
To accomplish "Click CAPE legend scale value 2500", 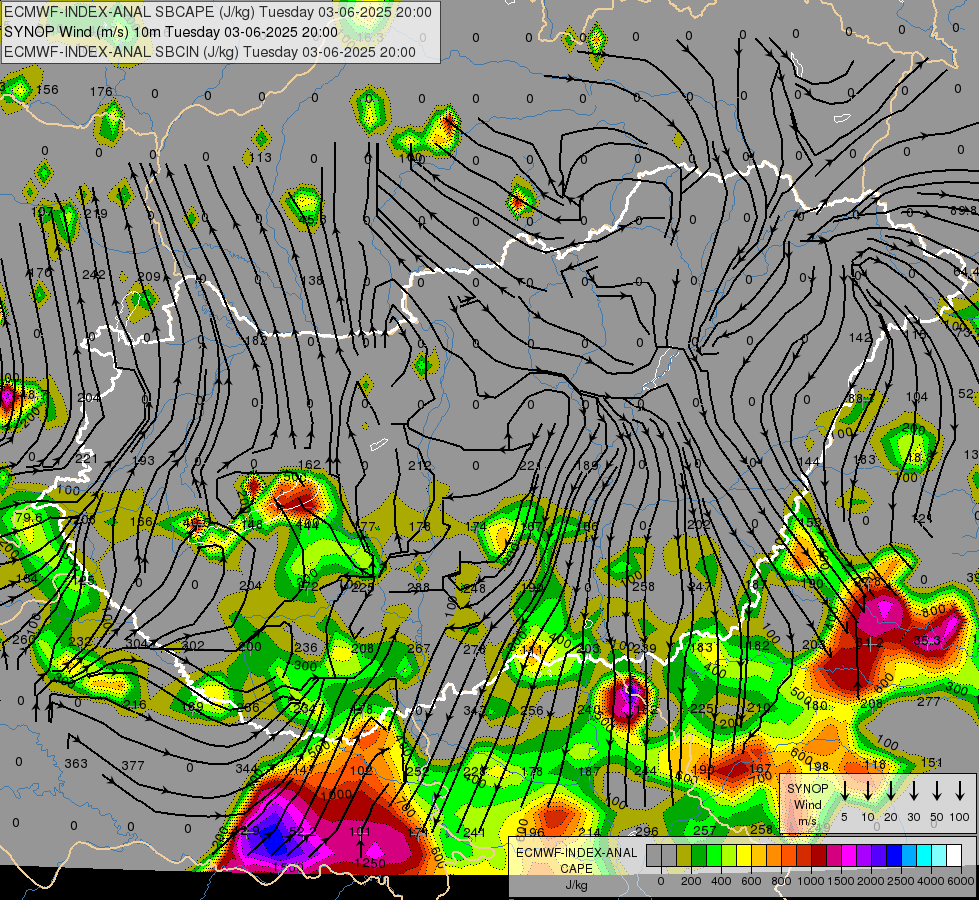I will [x=901, y=881].
